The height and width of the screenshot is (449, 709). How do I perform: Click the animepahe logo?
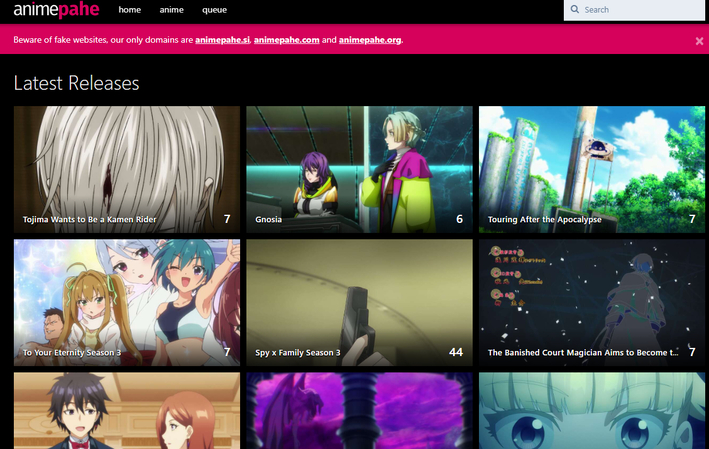[56, 9]
